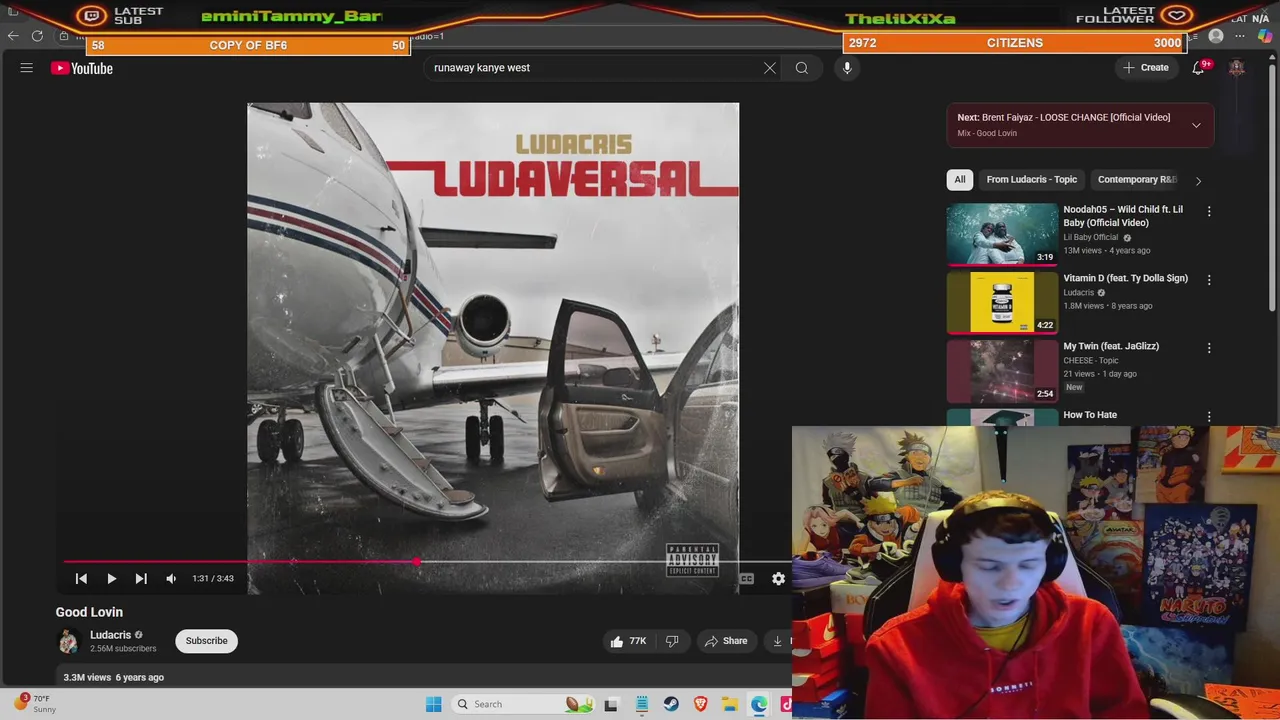Share this video

point(726,641)
